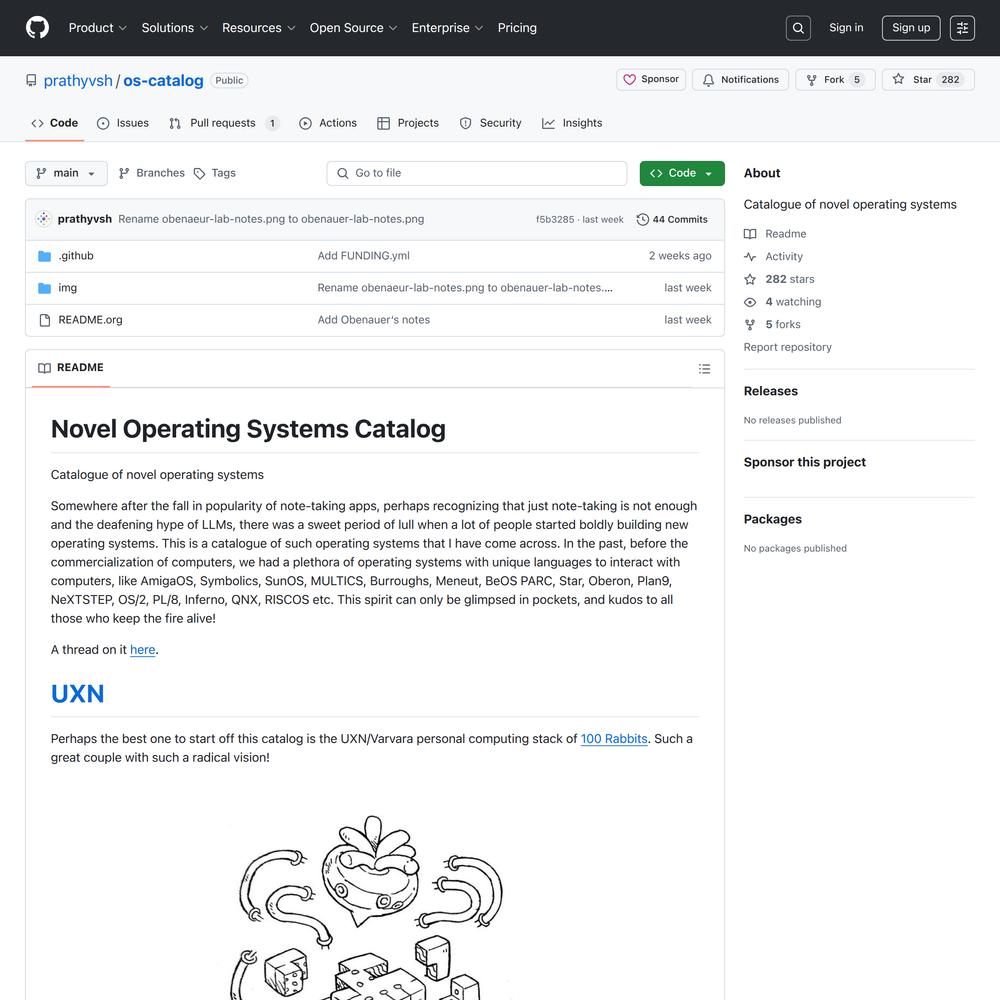Switch to the Issues tab
Screen dimensions: 1000x1000
point(122,123)
